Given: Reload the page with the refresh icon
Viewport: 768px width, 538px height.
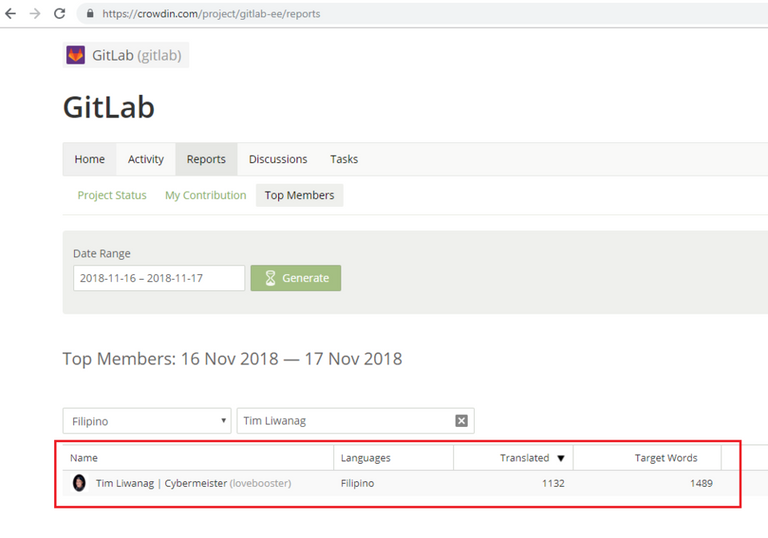Looking at the screenshot, I should click(59, 14).
